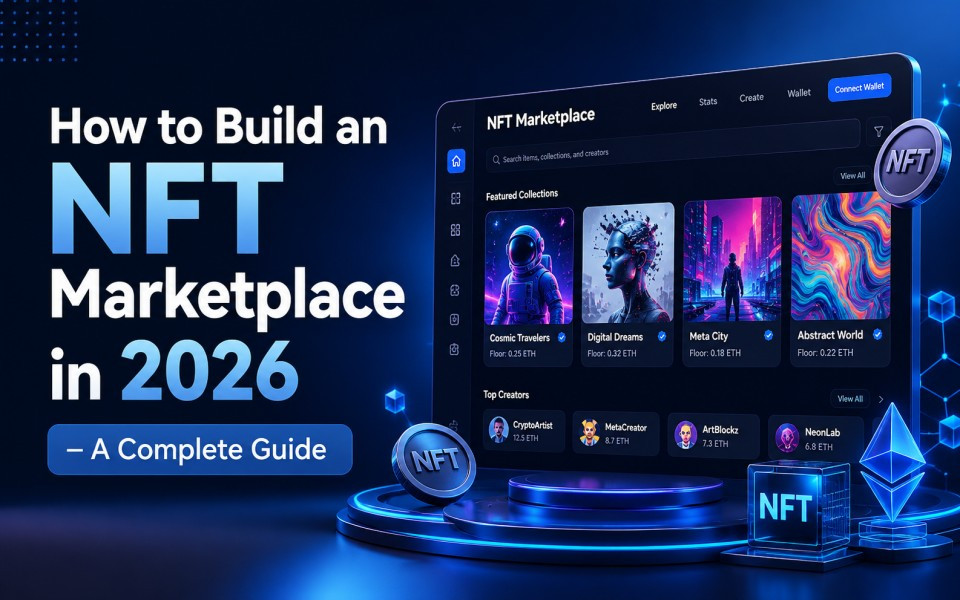The height and width of the screenshot is (600, 960).
Task: Select the Create nav item
Action: coord(751,97)
